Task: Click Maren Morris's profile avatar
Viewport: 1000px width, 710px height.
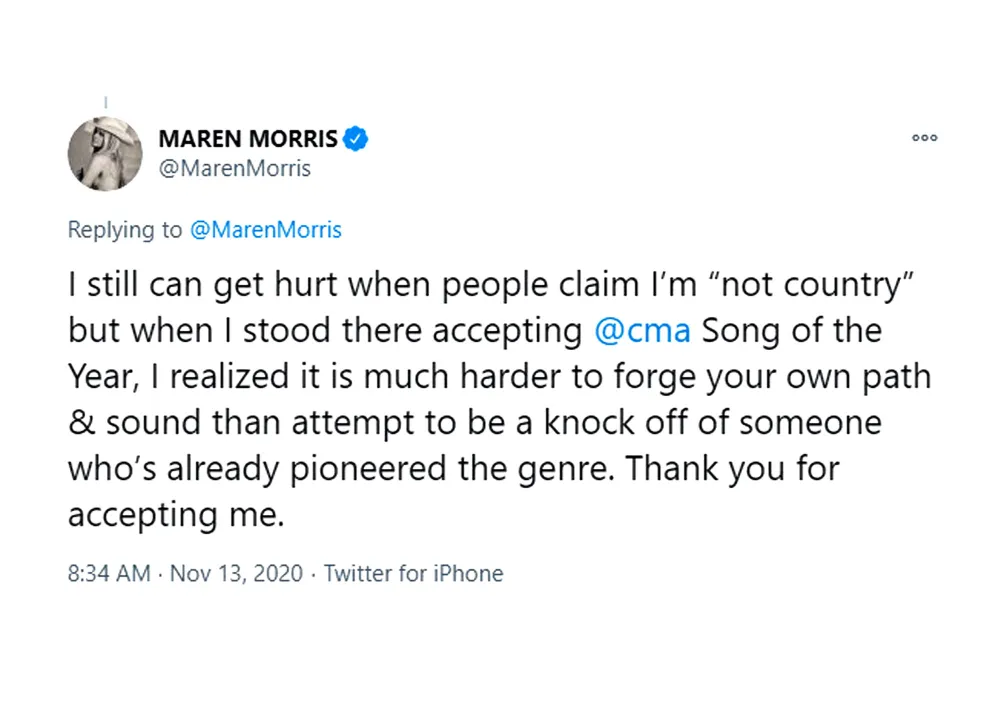Action: [105, 154]
